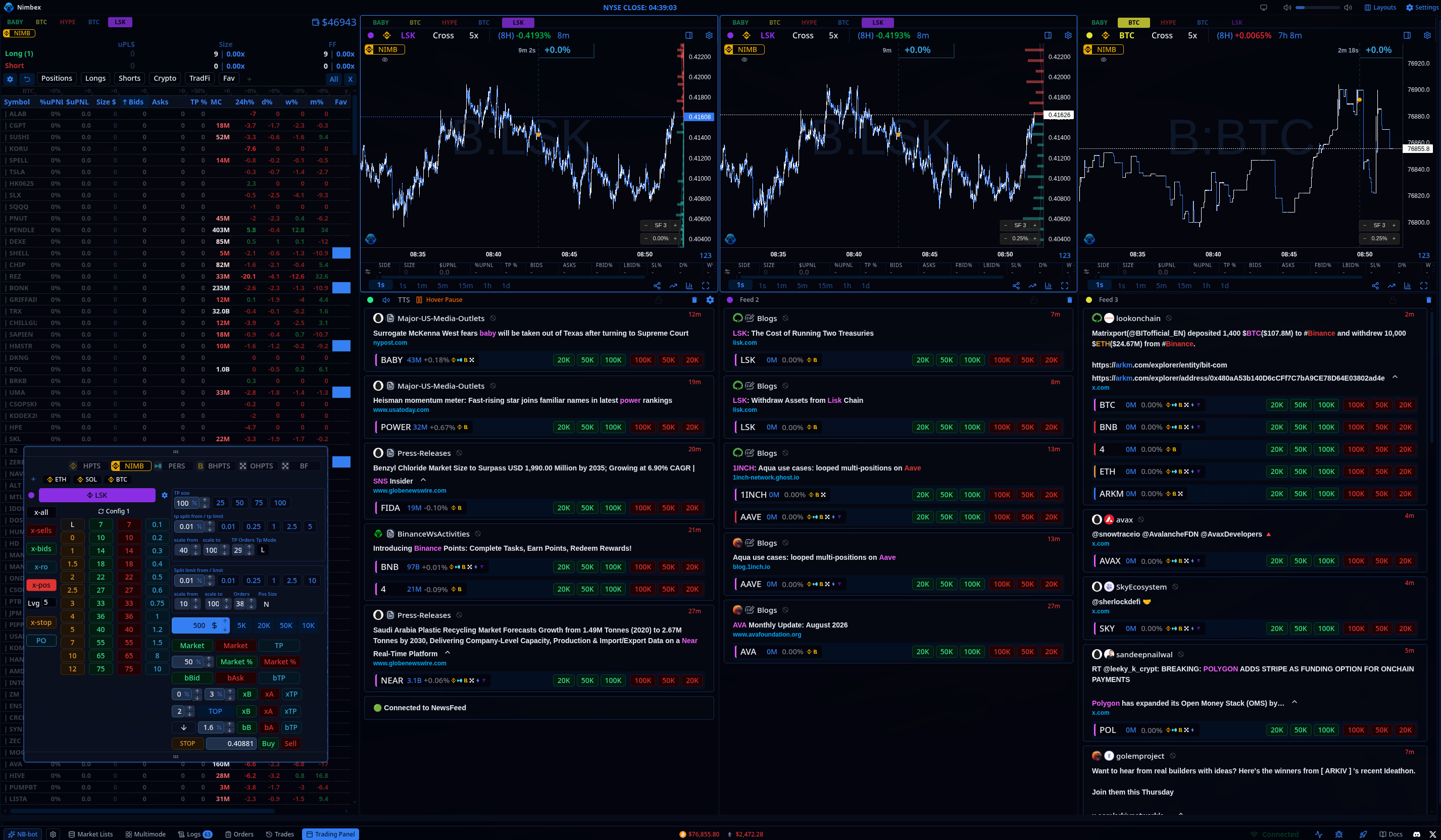Click share icon under first LSK chart

(x=657, y=286)
